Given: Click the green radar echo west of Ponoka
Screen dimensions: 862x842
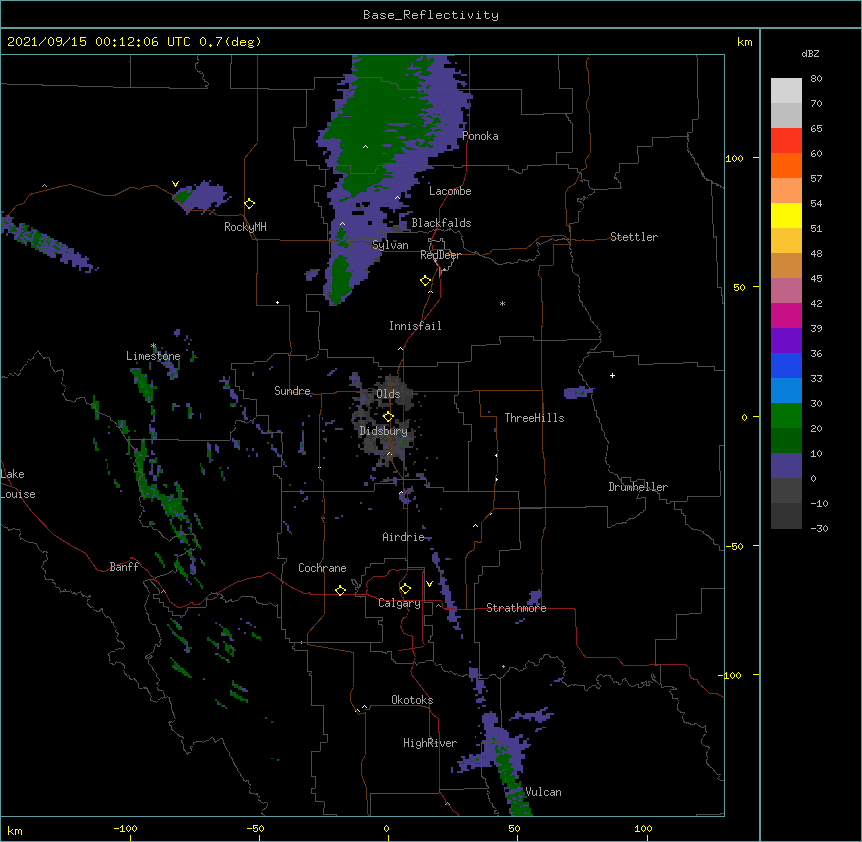Looking at the screenshot, I should pos(379,126).
